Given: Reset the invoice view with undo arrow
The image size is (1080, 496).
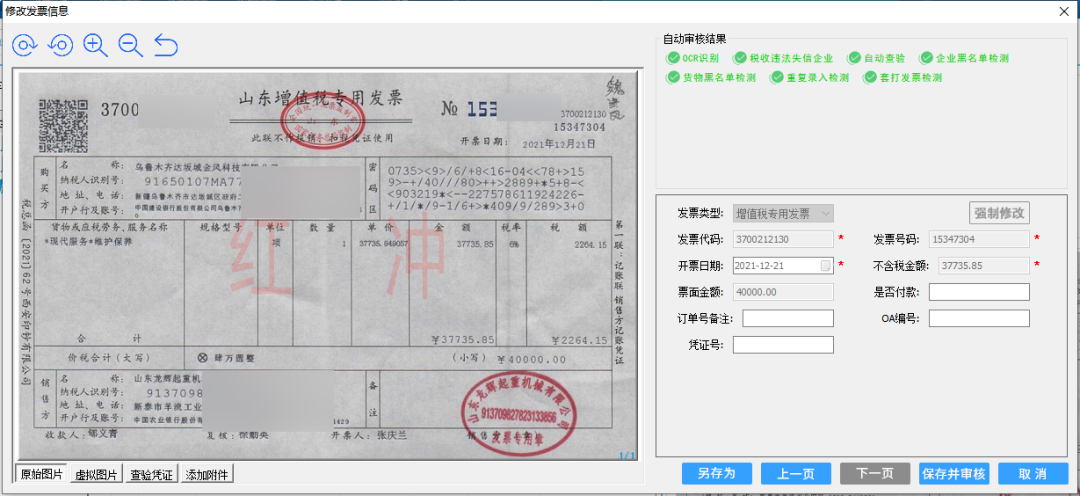Looking at the screenshot, I should tap(166, 45).
